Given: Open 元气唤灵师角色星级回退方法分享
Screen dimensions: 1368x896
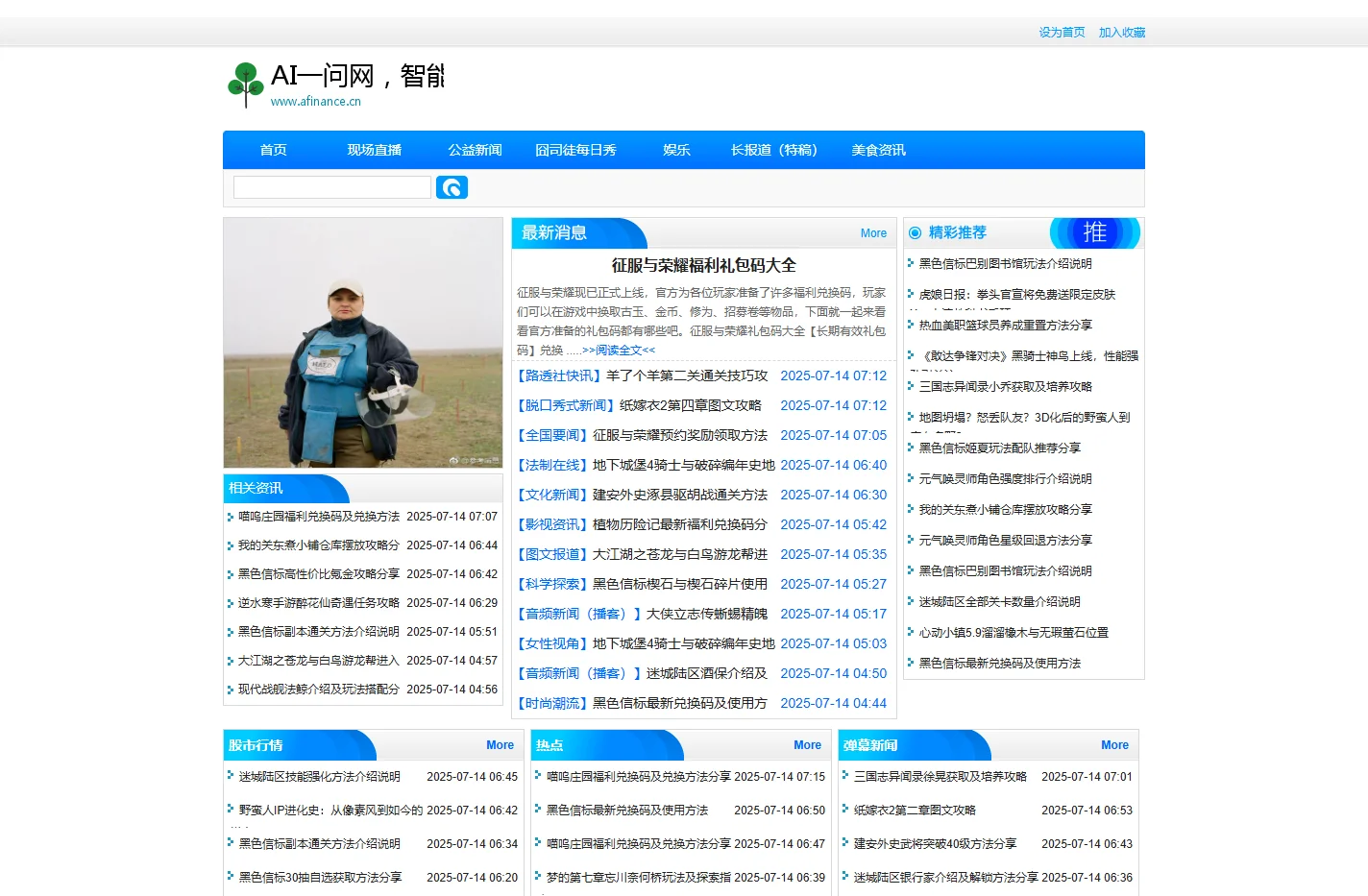Looking at the screenshot, I should tap(1006, 541).
